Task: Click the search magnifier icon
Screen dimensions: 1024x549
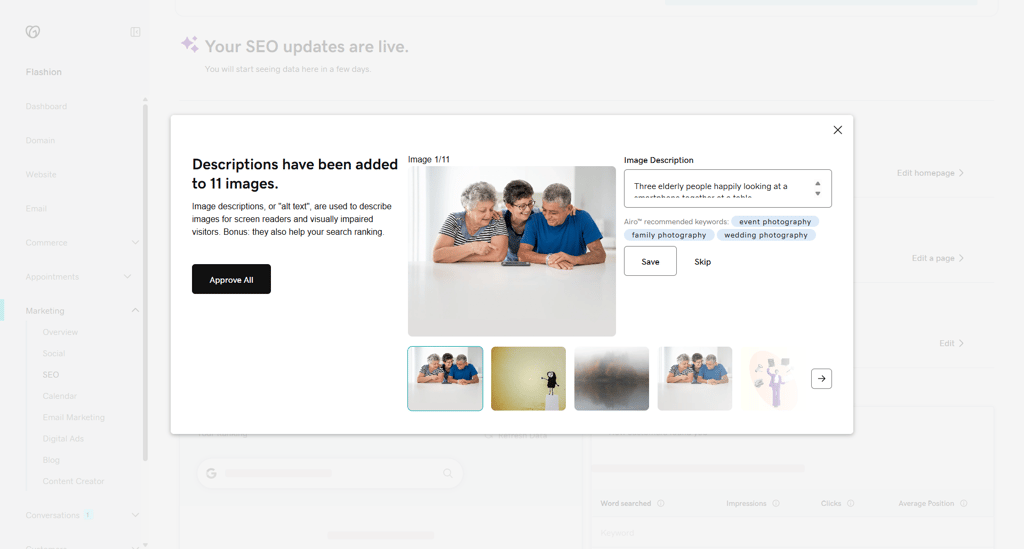Action: click(448, 473)
